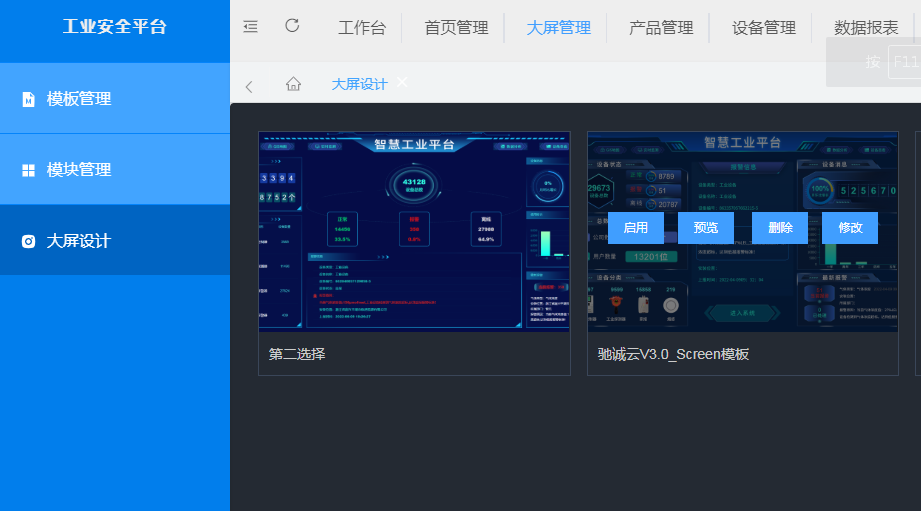Switch to the 产品管理 top menu
This screenshot has height=511, width=921.
661,28
